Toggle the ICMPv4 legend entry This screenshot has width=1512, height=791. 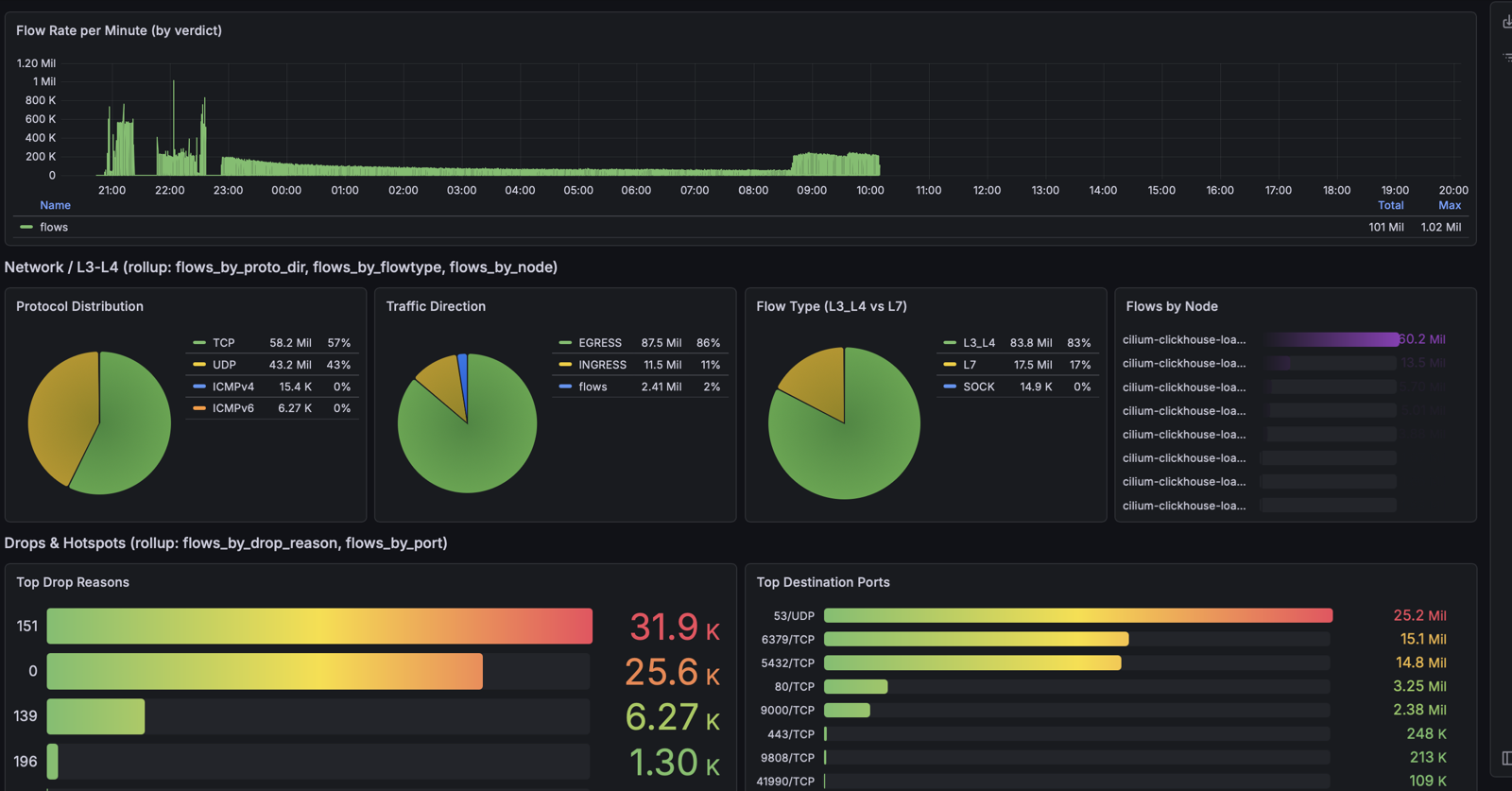coord(233,387)
